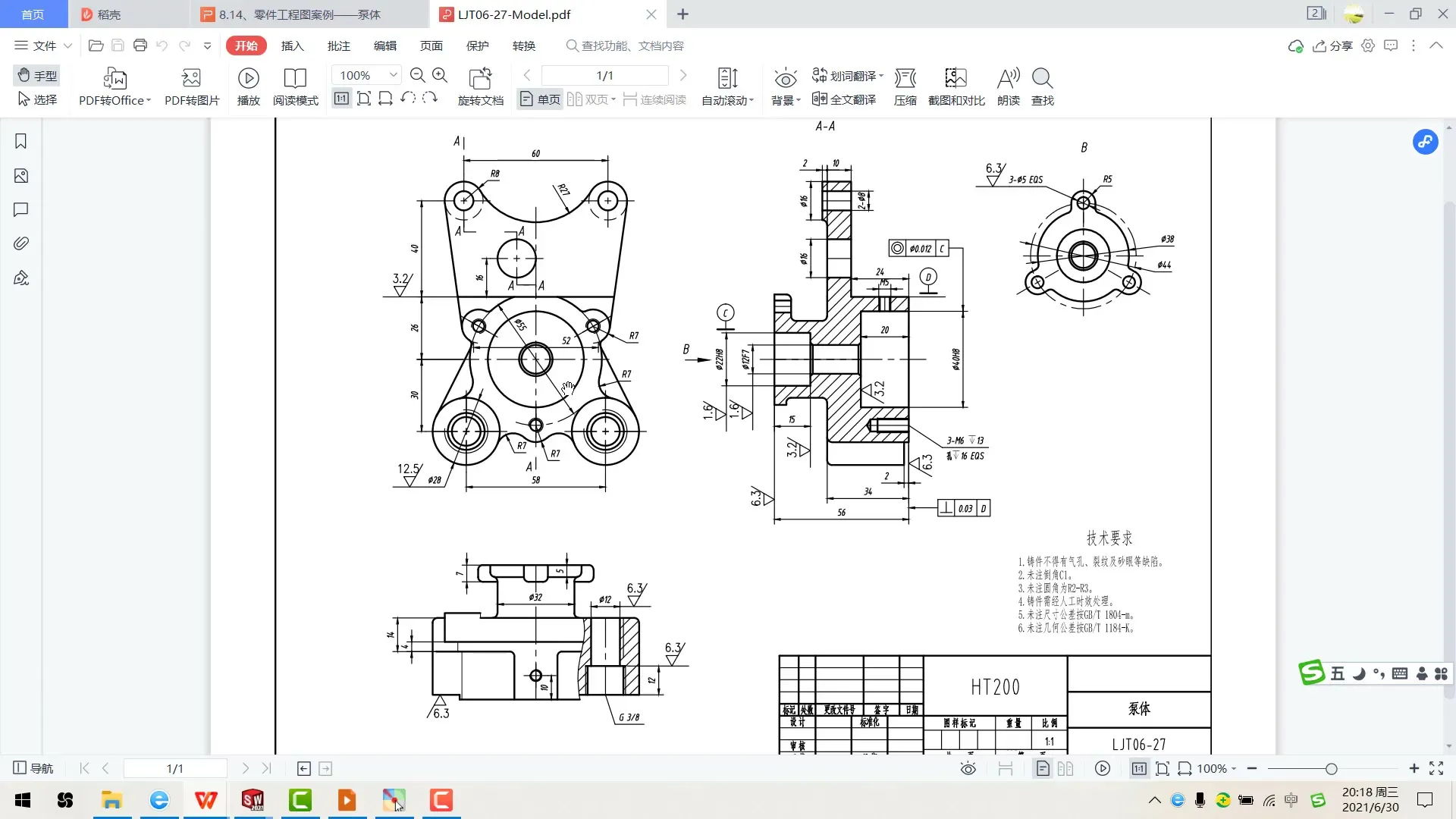Screen dimensions: 1456x819
Task: Select the 手型 hand tool
Action: (37, 75)
